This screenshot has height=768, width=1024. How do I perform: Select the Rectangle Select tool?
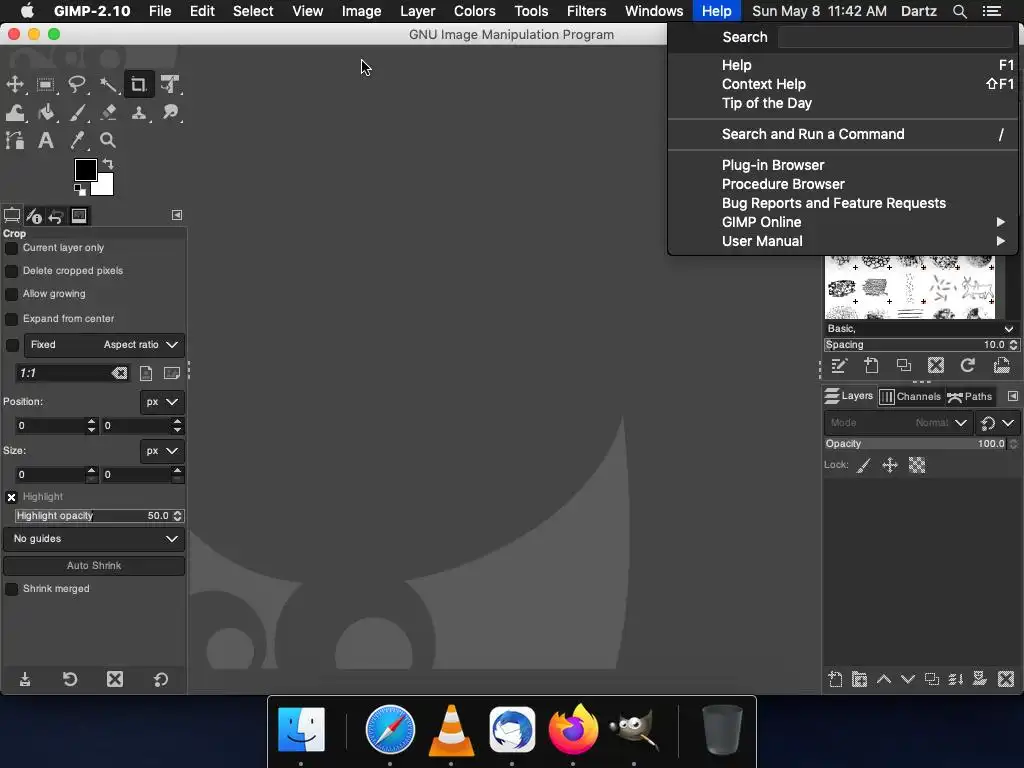click(46, 84)
